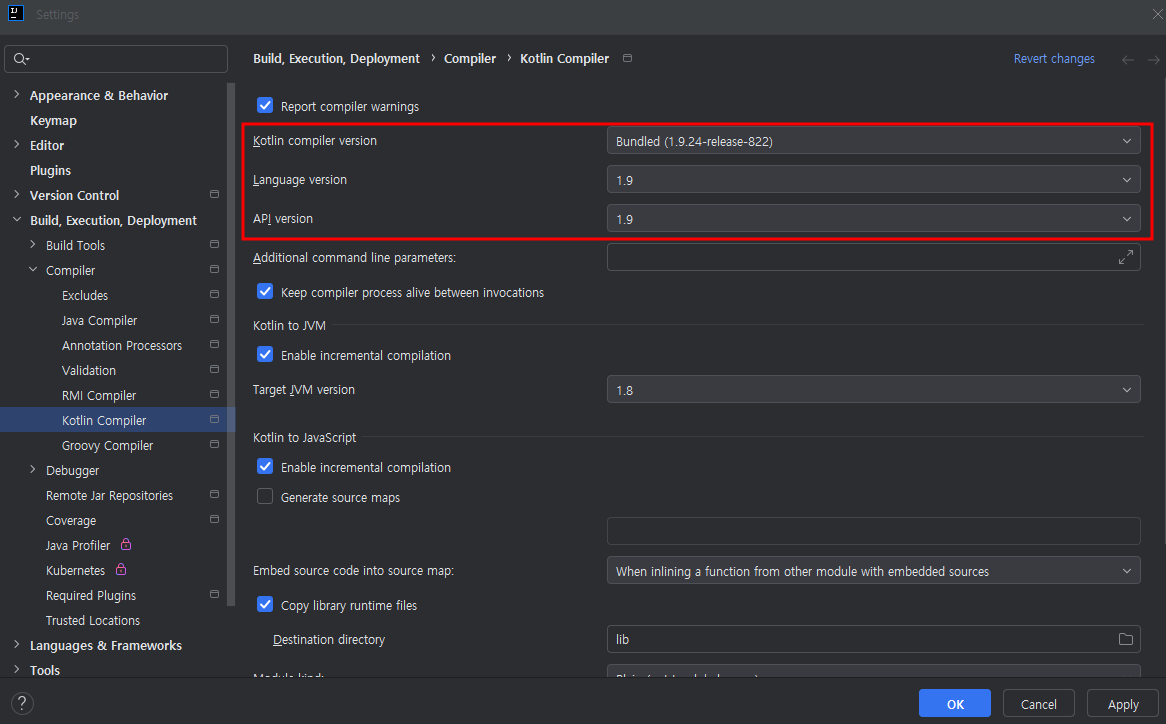Click Build, Execution, Deployment breadcrumb
This screenshot has height=724, width=1166.
tap(336, 59)
